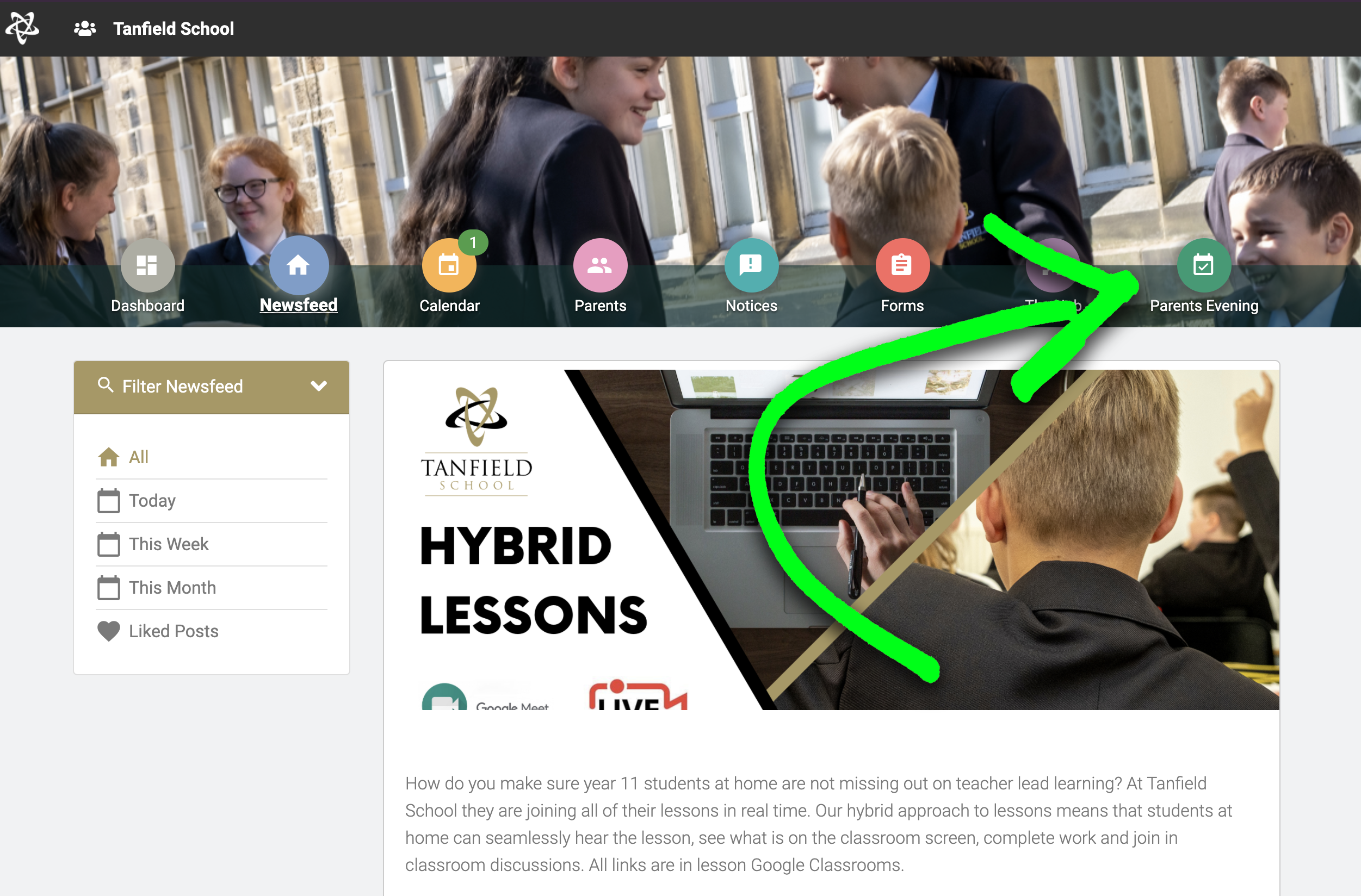Select the Newsfeed home icon

[x=299, y=265]
